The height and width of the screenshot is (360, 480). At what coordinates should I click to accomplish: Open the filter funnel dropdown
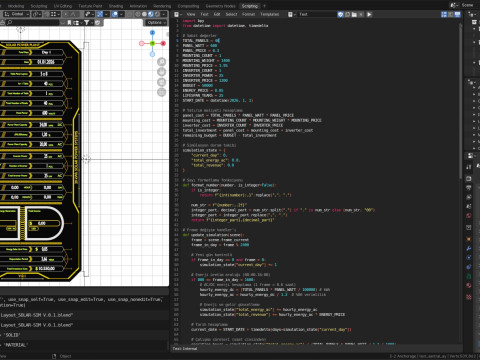click(x=88, y=22)
